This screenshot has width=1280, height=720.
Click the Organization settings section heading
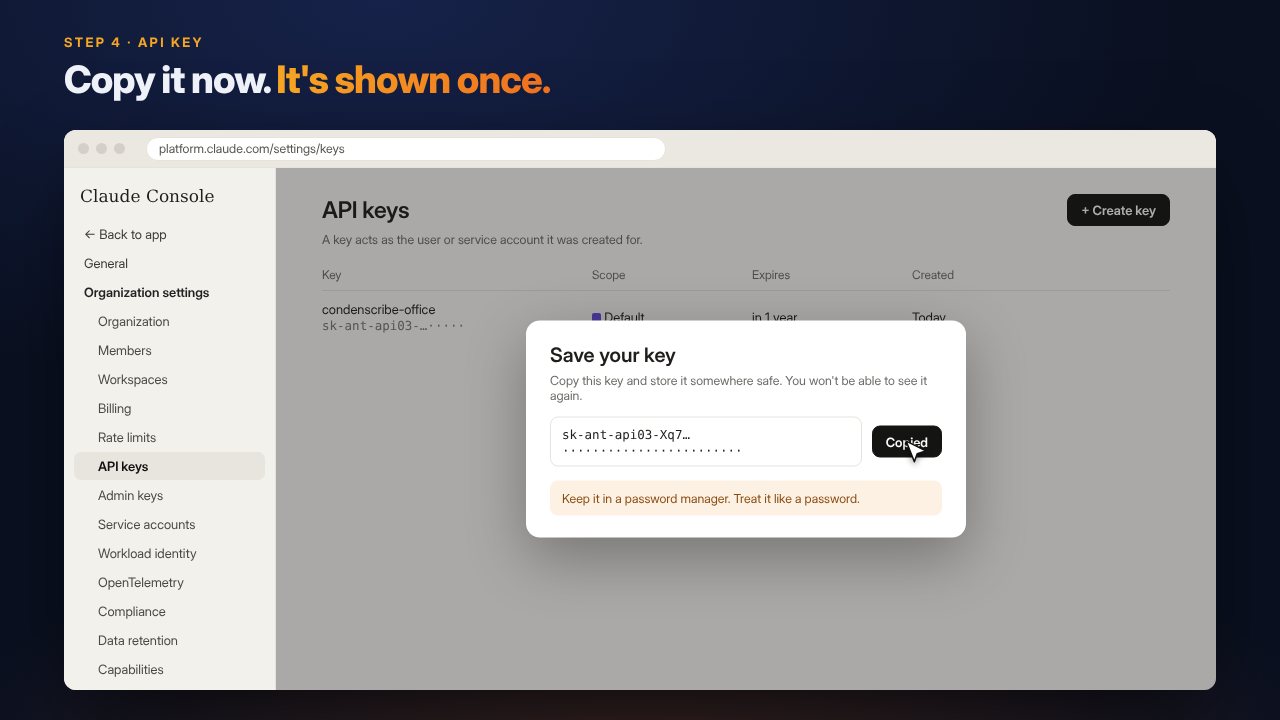(147, 292)
